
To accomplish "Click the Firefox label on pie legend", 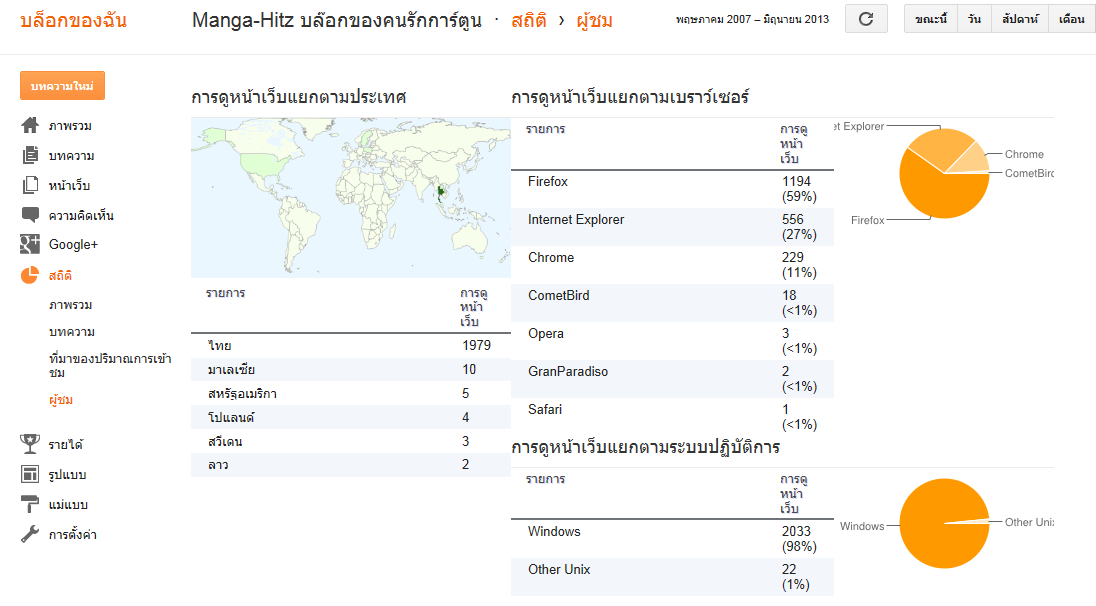I will pyautogui.click(x=867, y=220).
